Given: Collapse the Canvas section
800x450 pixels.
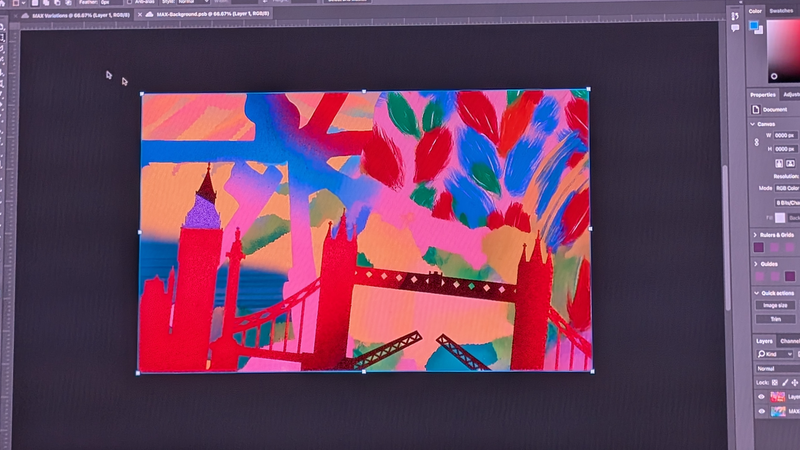Looking at the screenshot, I should [x=753, y=124].
